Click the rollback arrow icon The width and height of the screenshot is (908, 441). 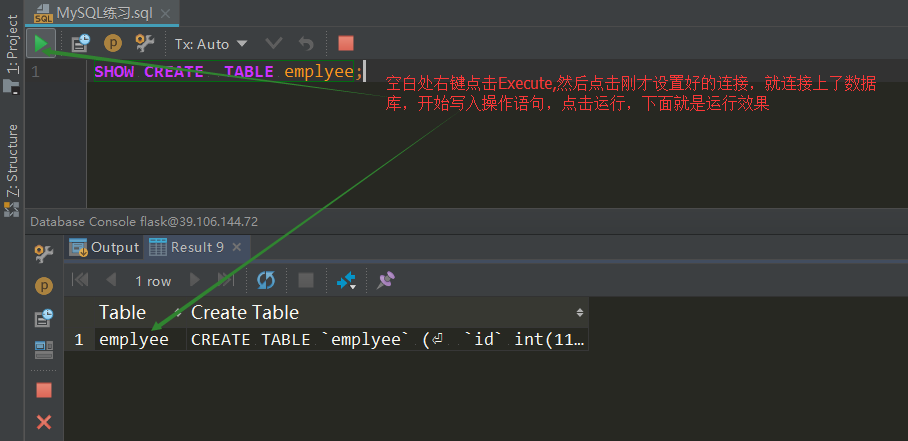pos(306,43)
